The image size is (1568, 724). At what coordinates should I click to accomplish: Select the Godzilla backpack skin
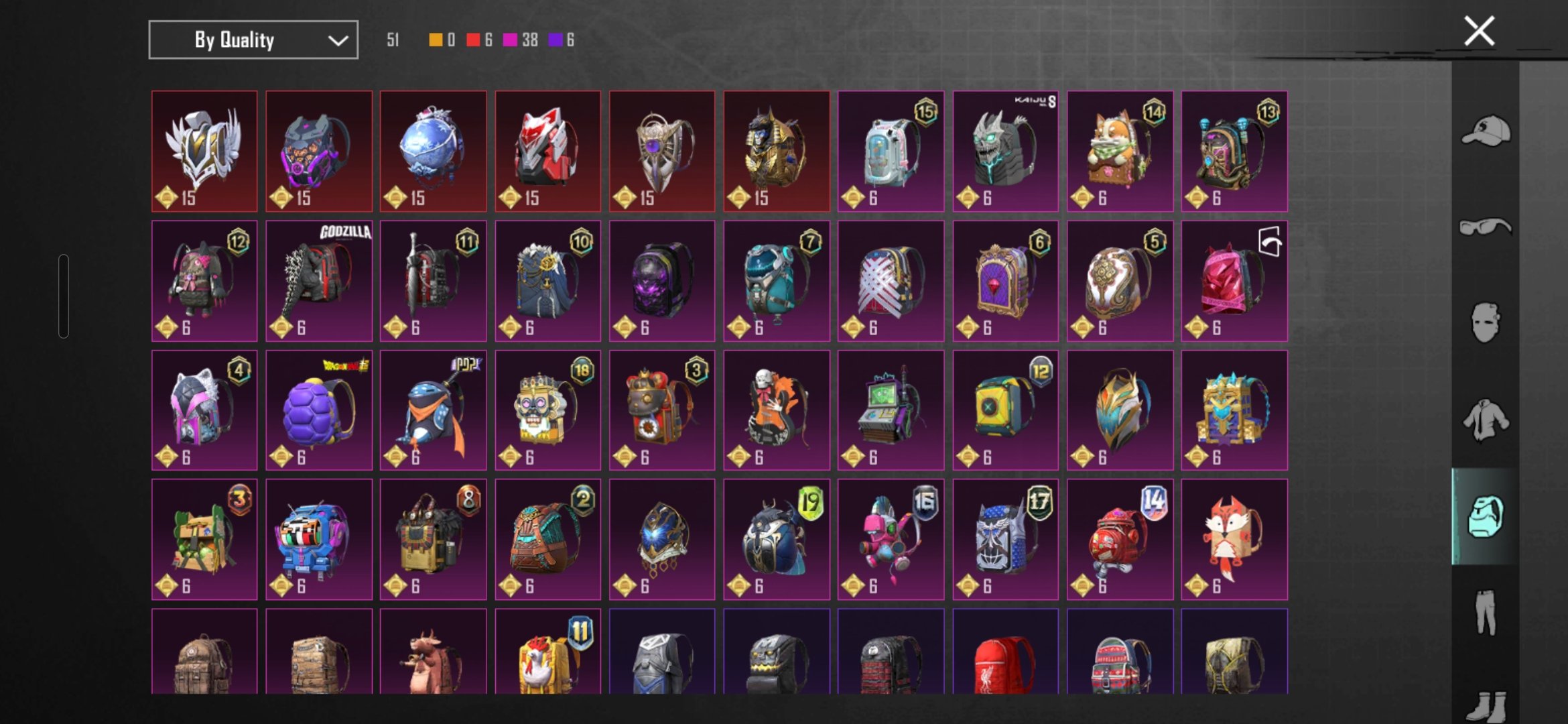pyautogui.click(x=319, y=281)
